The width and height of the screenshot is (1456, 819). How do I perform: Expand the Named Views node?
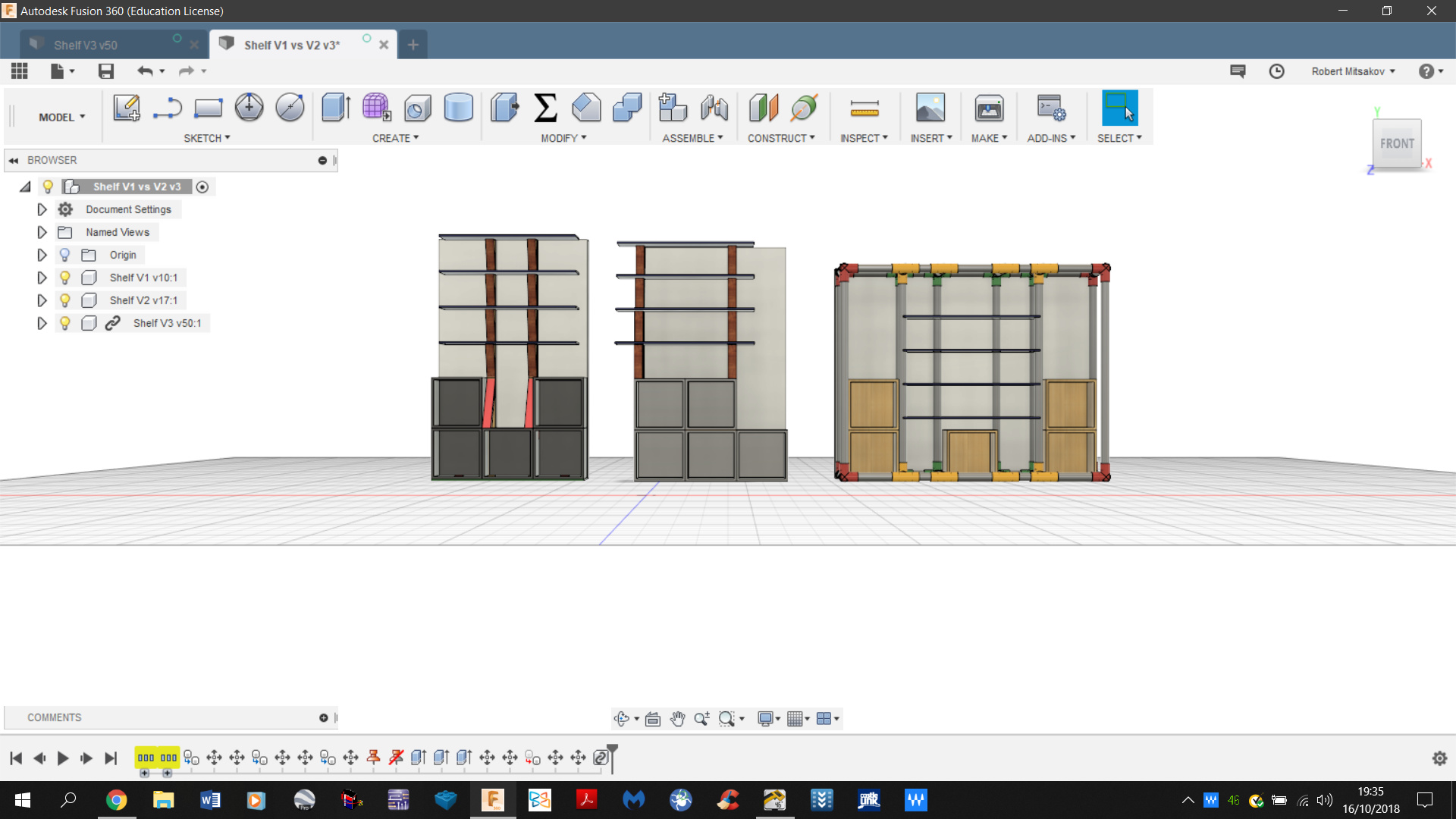42,232
